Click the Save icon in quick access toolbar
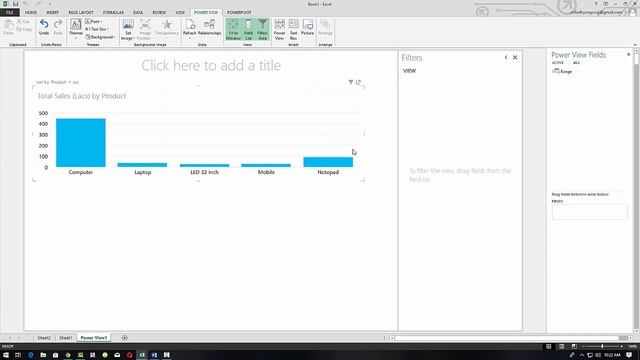This screenshot has height=360, width=640. tap(16, 4)
